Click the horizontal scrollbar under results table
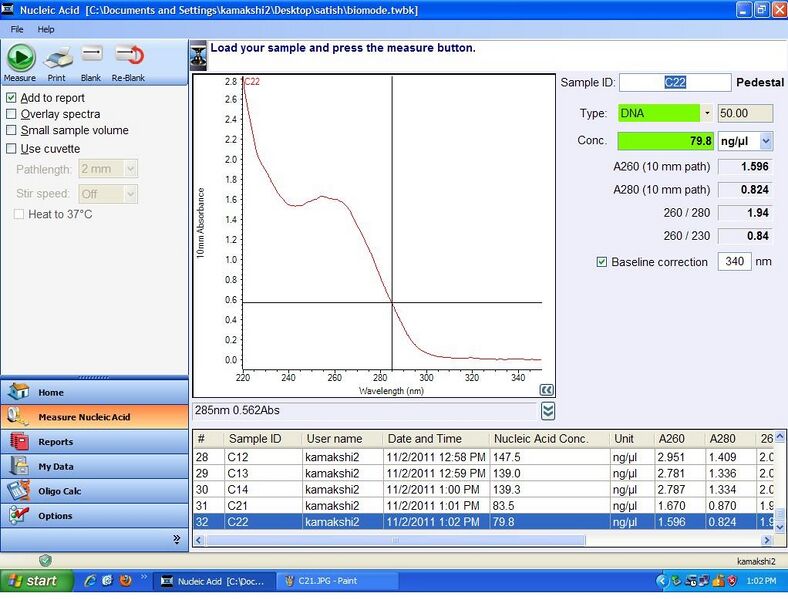Screen dimensions: 788x600 [x=480, y=540]
